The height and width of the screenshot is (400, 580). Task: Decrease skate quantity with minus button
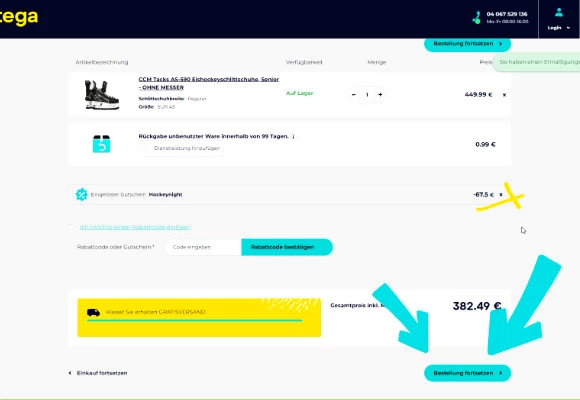point(354,95)
